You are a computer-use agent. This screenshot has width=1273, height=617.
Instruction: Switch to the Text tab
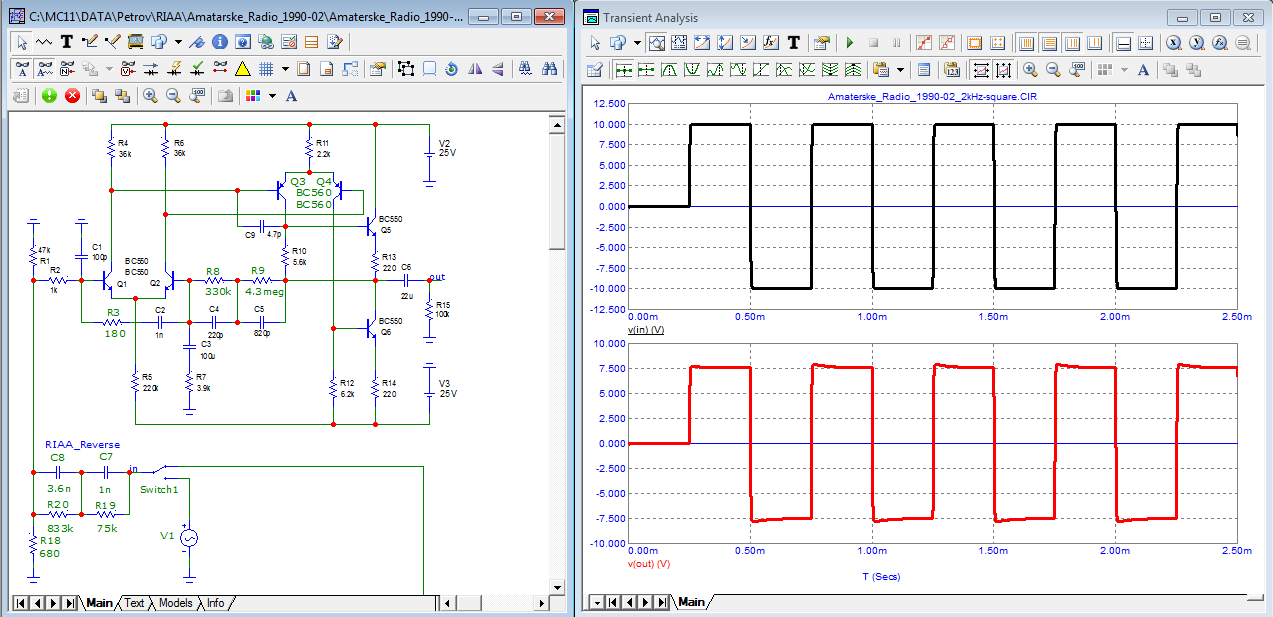click(134, 603)
